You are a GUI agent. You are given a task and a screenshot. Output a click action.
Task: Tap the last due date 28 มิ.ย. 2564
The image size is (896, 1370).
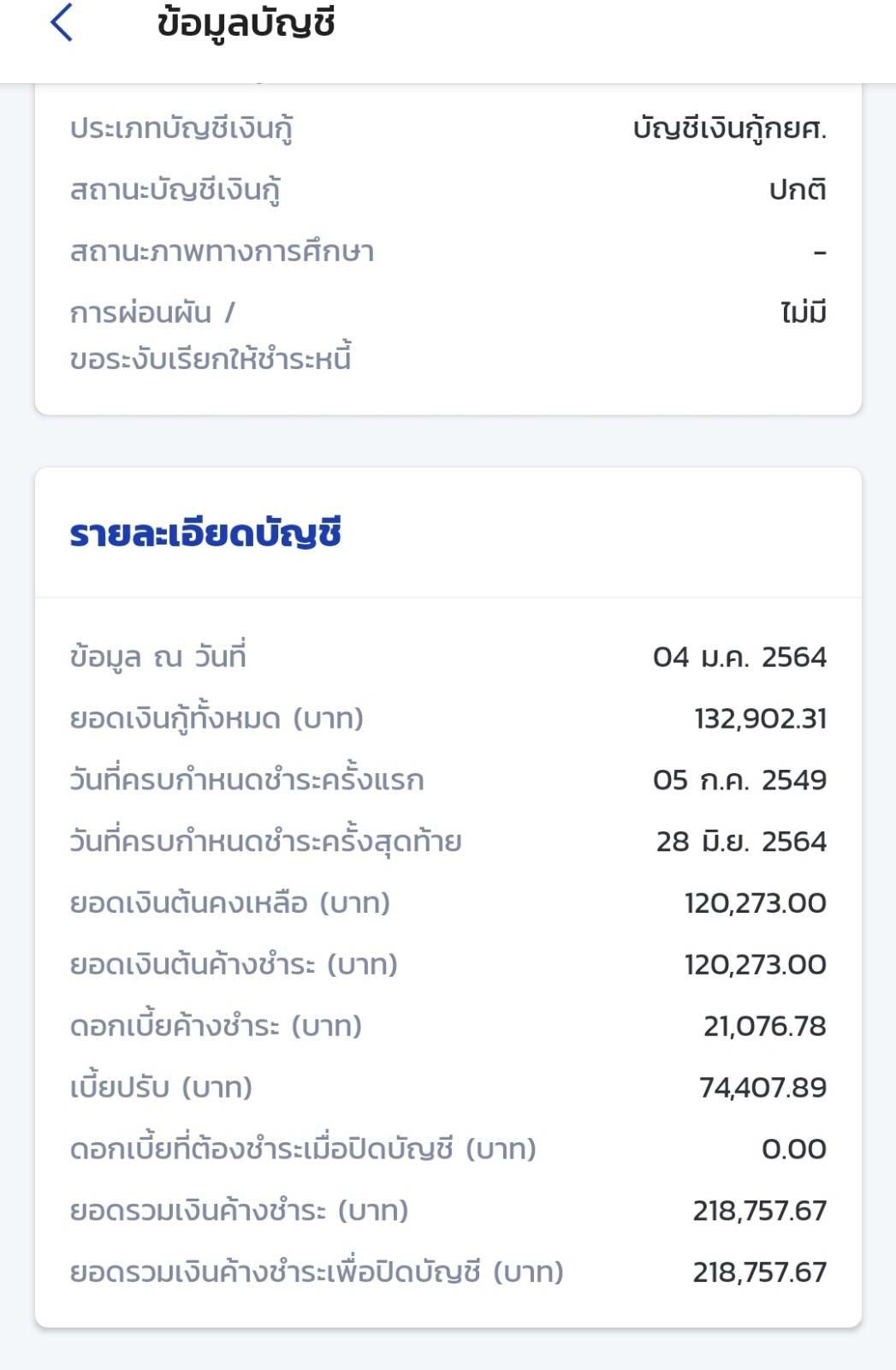coord(741,843)
